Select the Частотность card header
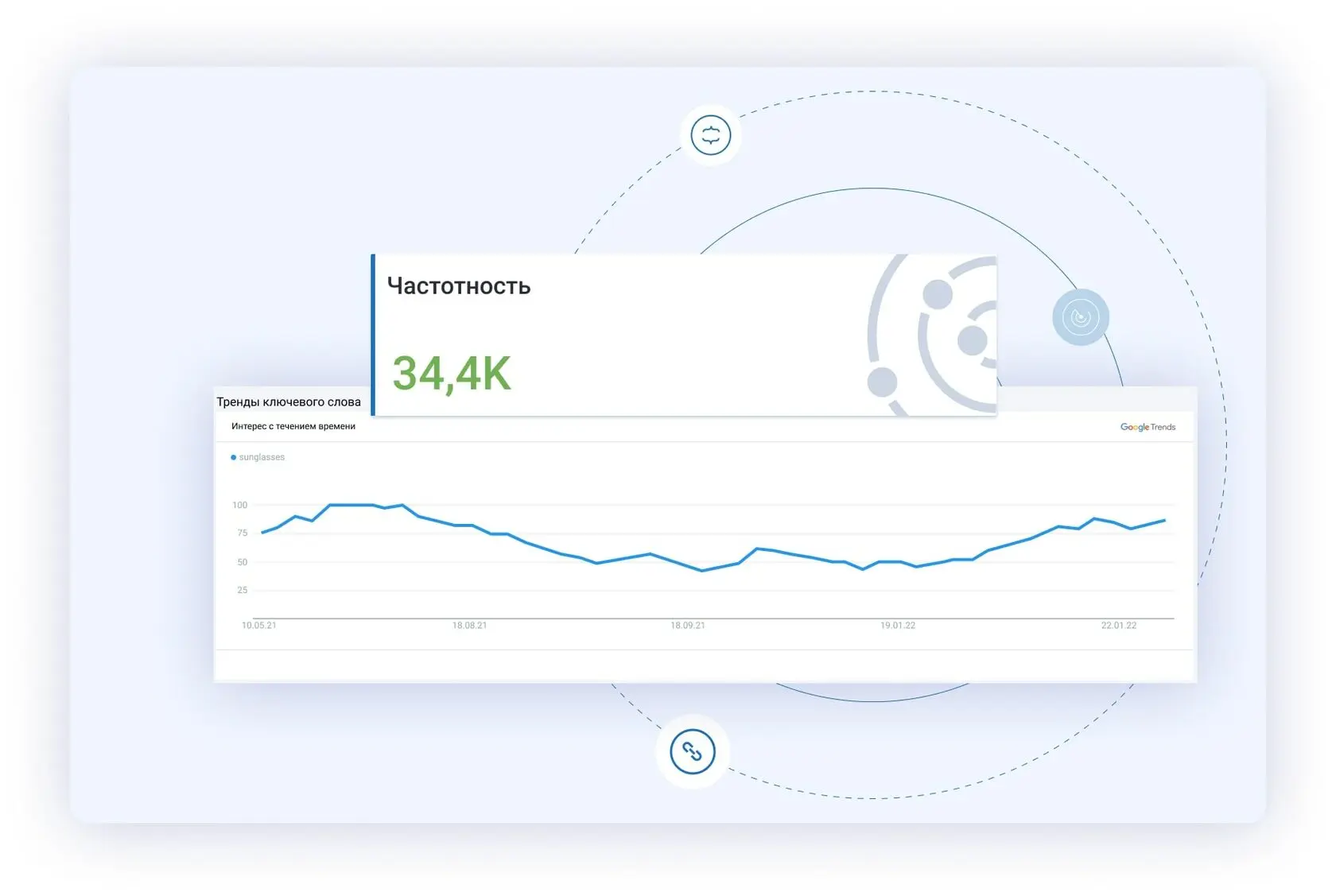Viewport: 1336px width, 896px height. (459, 286)
